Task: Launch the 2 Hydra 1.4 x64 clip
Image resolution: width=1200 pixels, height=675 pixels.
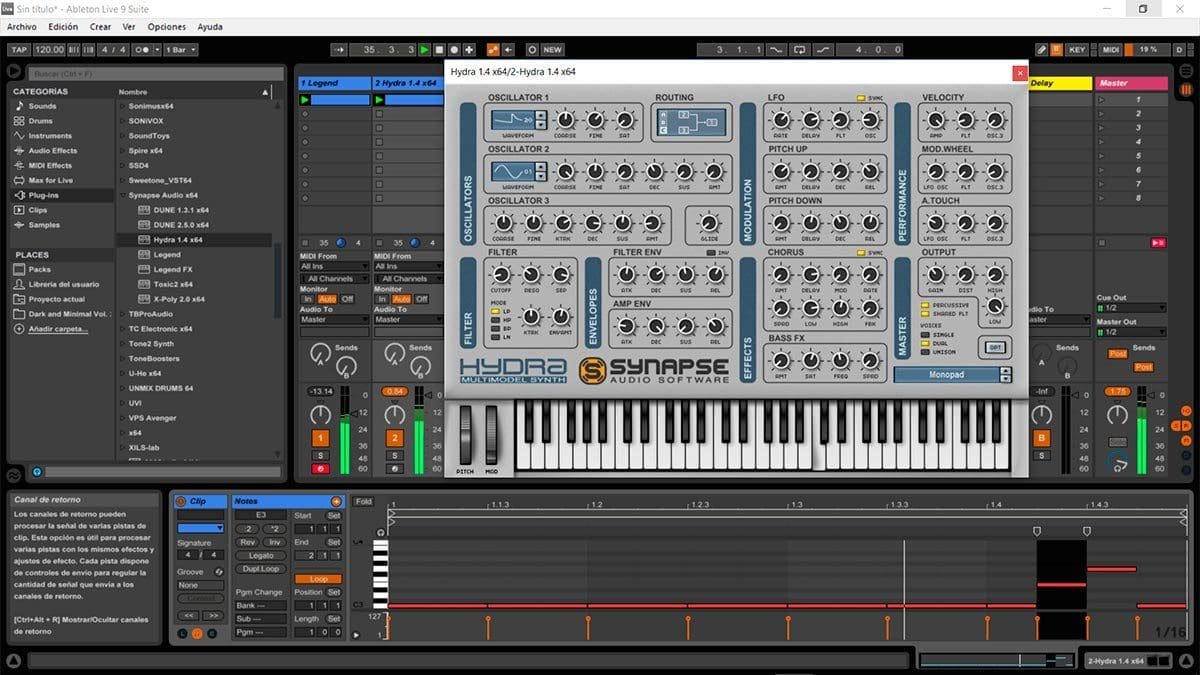Action: pos(380,99)
